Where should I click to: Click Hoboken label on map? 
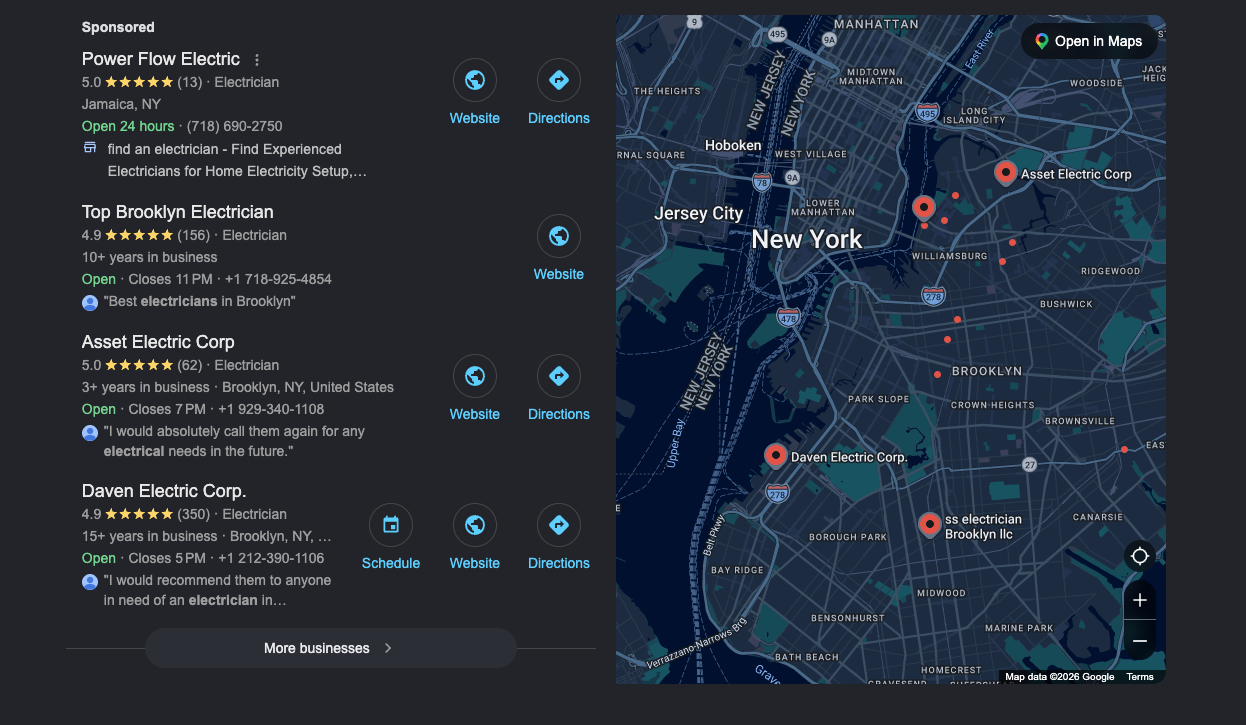pyautogui.click(x=733, y=145)
